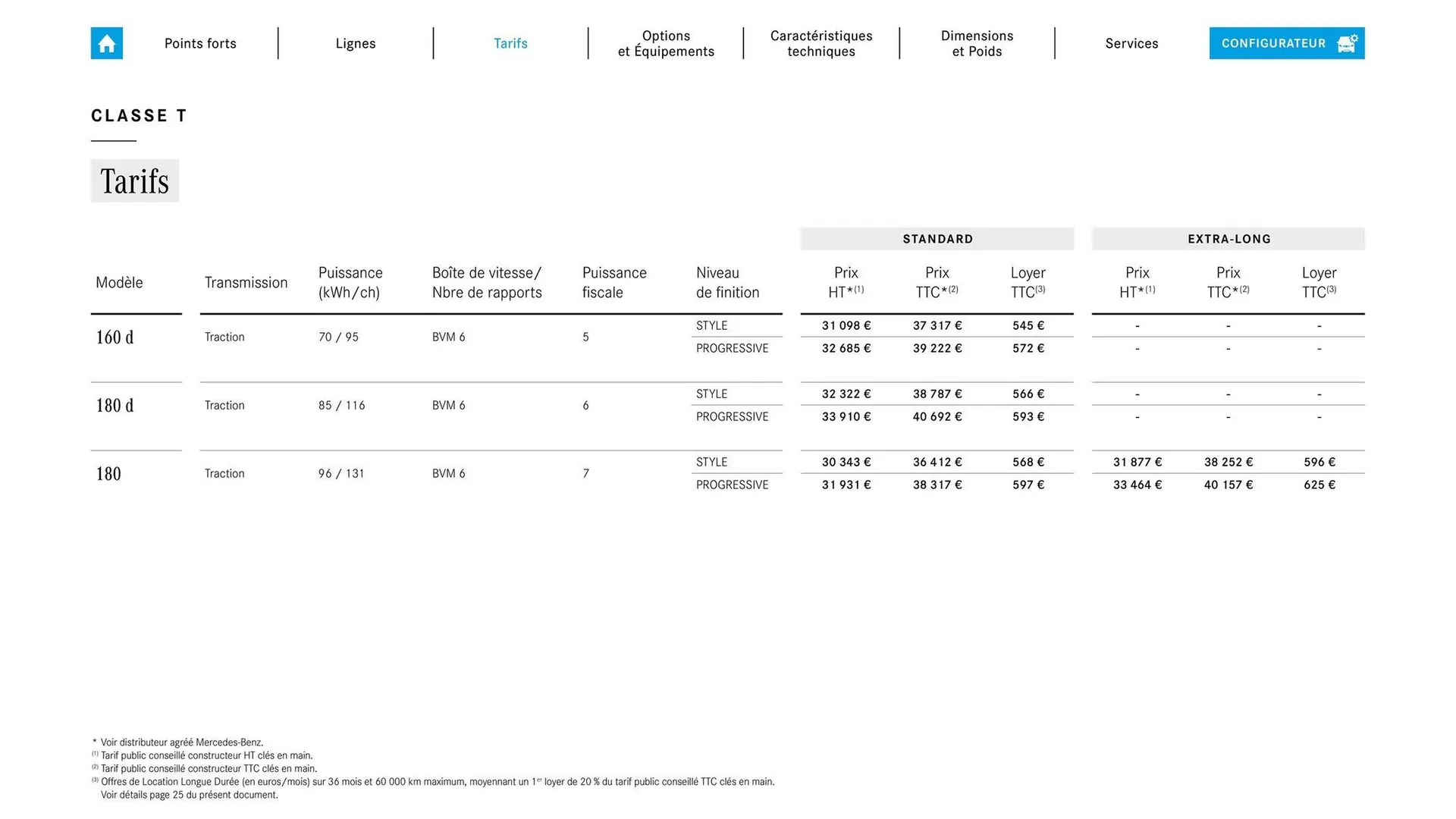Select the 160 d model row
The width and height of the screenshot is (1456, 819).
pos(115,337)
